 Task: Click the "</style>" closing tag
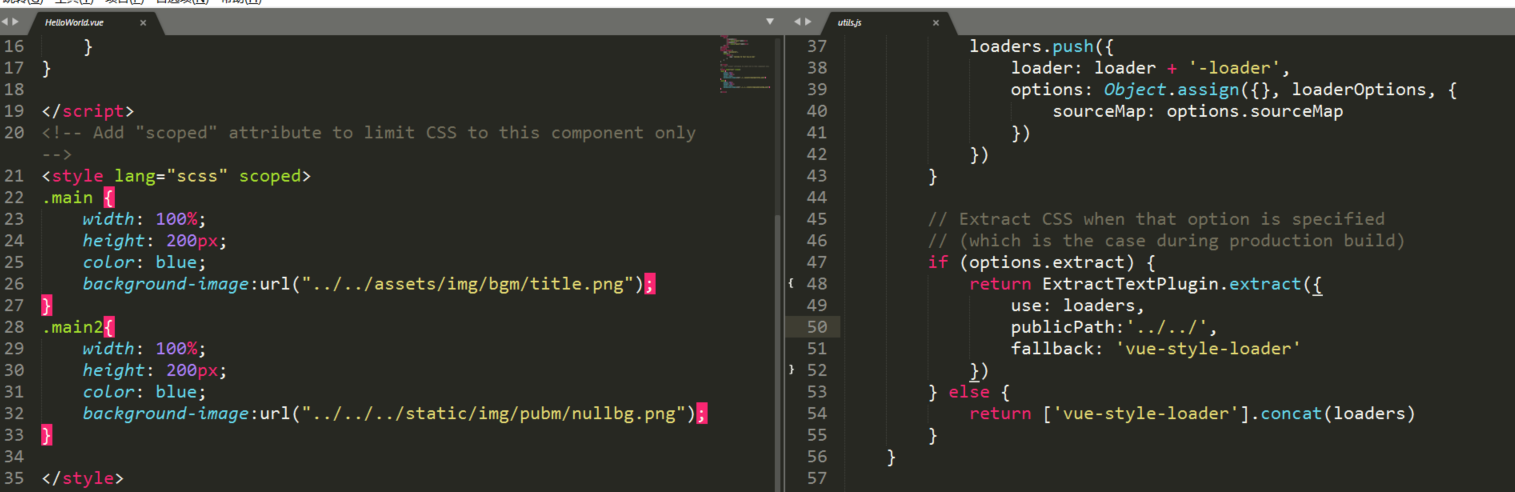(82, 478)
